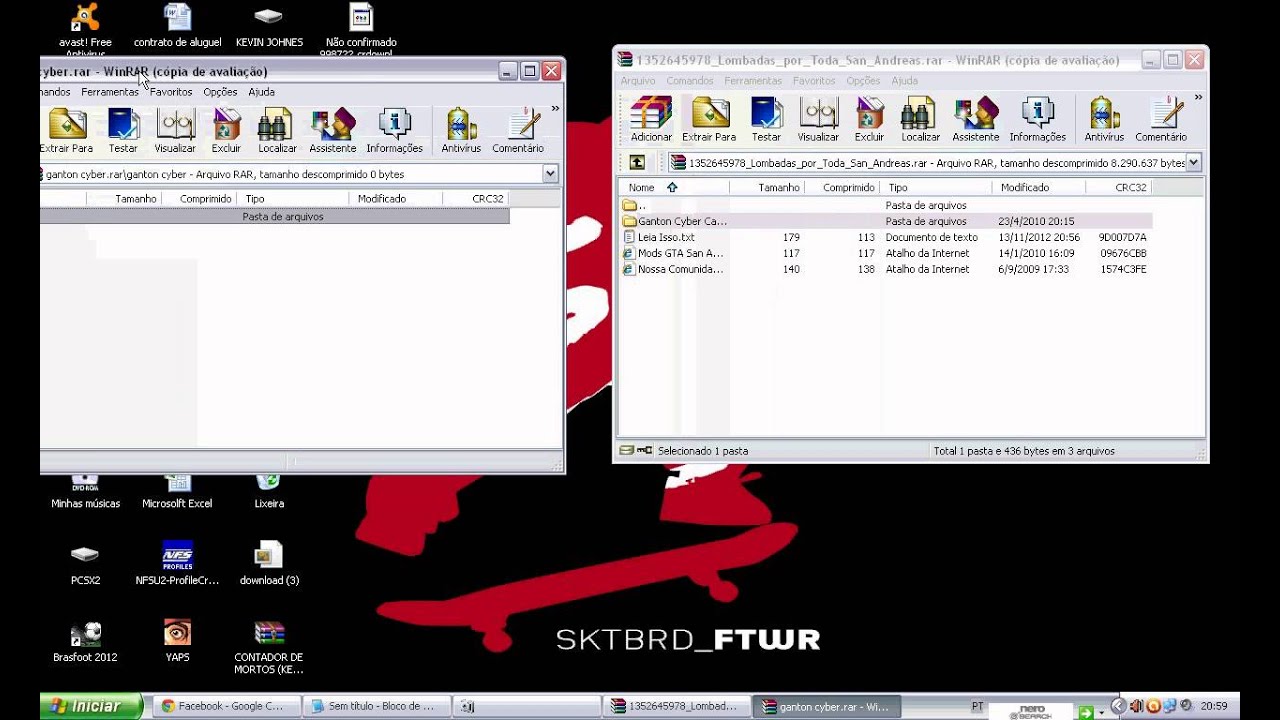Select Mods GTA San A... shortcut row
This screenshot has width=1280, height=720.
[885, 253]
